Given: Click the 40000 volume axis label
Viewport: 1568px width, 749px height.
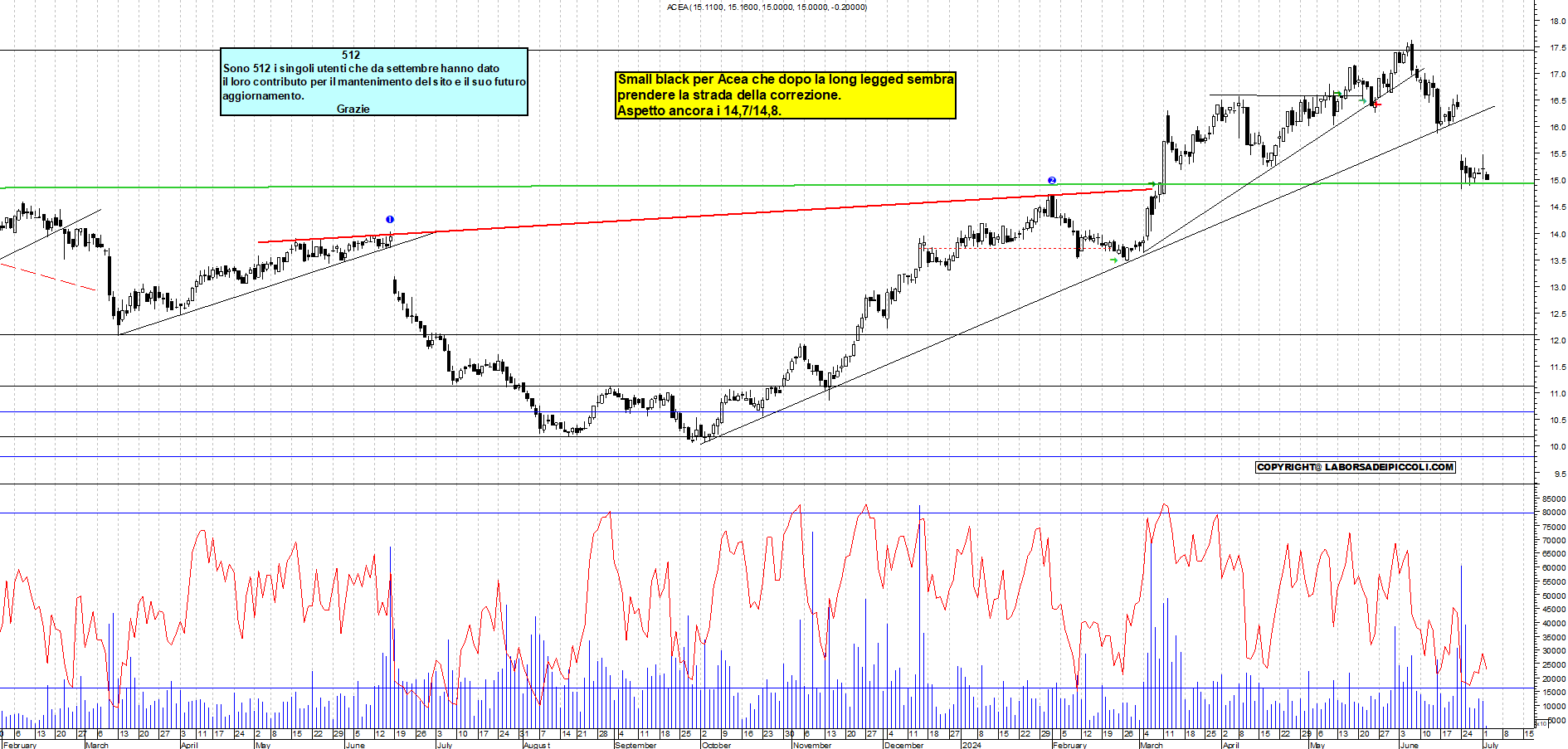Looking at the screenshot, I should click(x=1554, y=624).
